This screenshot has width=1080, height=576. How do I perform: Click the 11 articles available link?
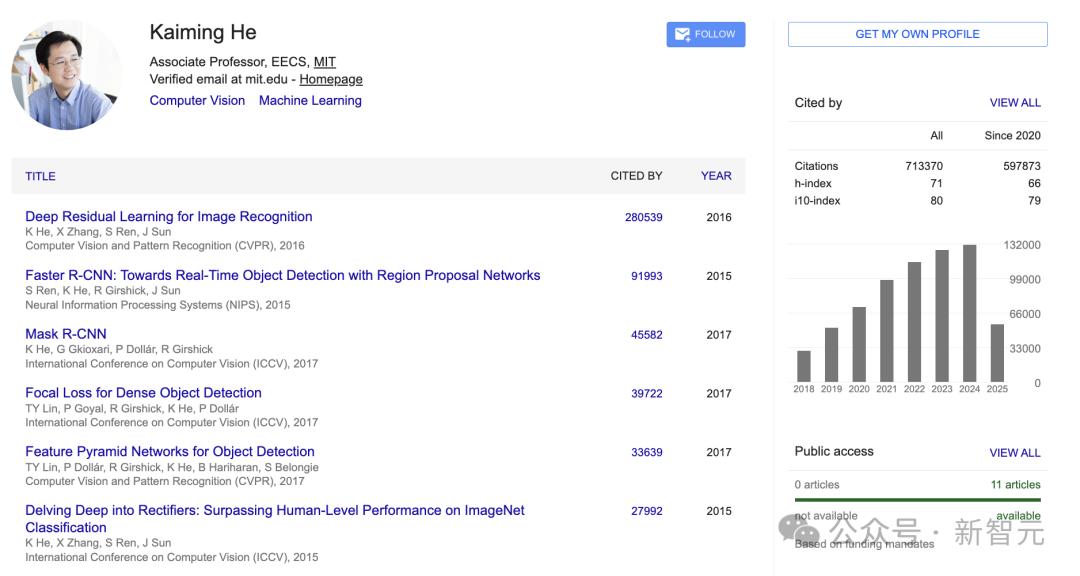point(1015,484)
